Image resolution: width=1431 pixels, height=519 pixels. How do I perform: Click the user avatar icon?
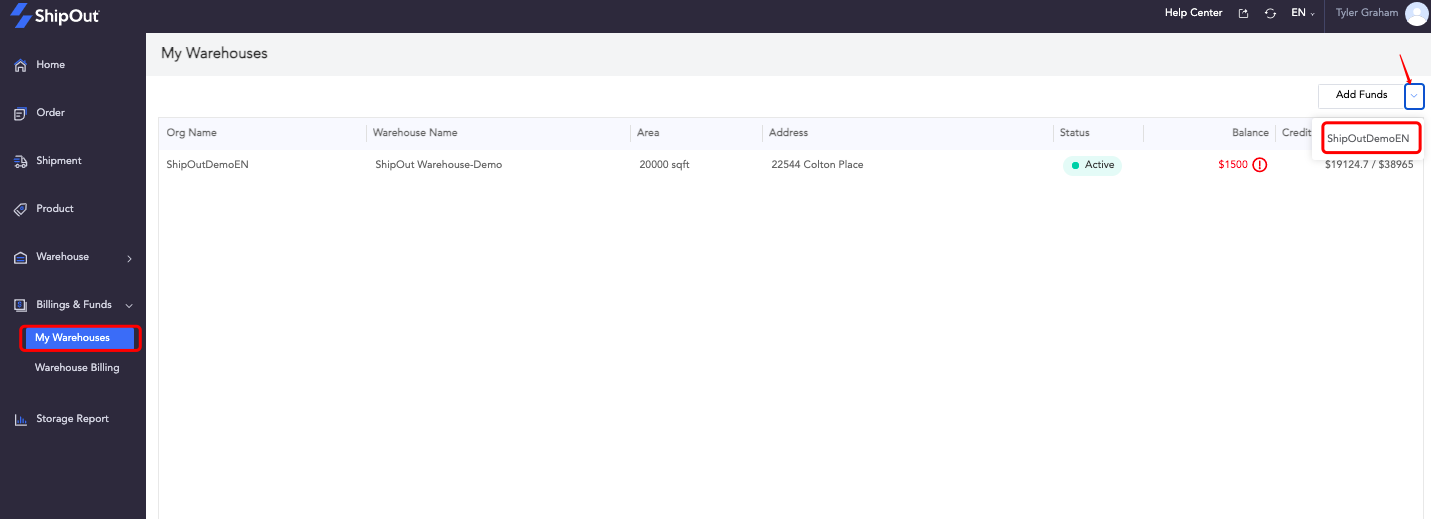coord(1416,14)
